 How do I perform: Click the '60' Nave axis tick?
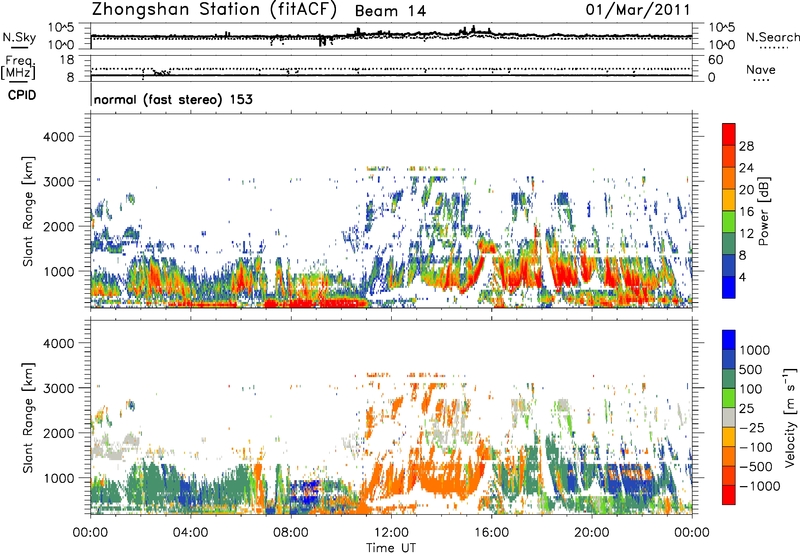click(x=716, y=60)
